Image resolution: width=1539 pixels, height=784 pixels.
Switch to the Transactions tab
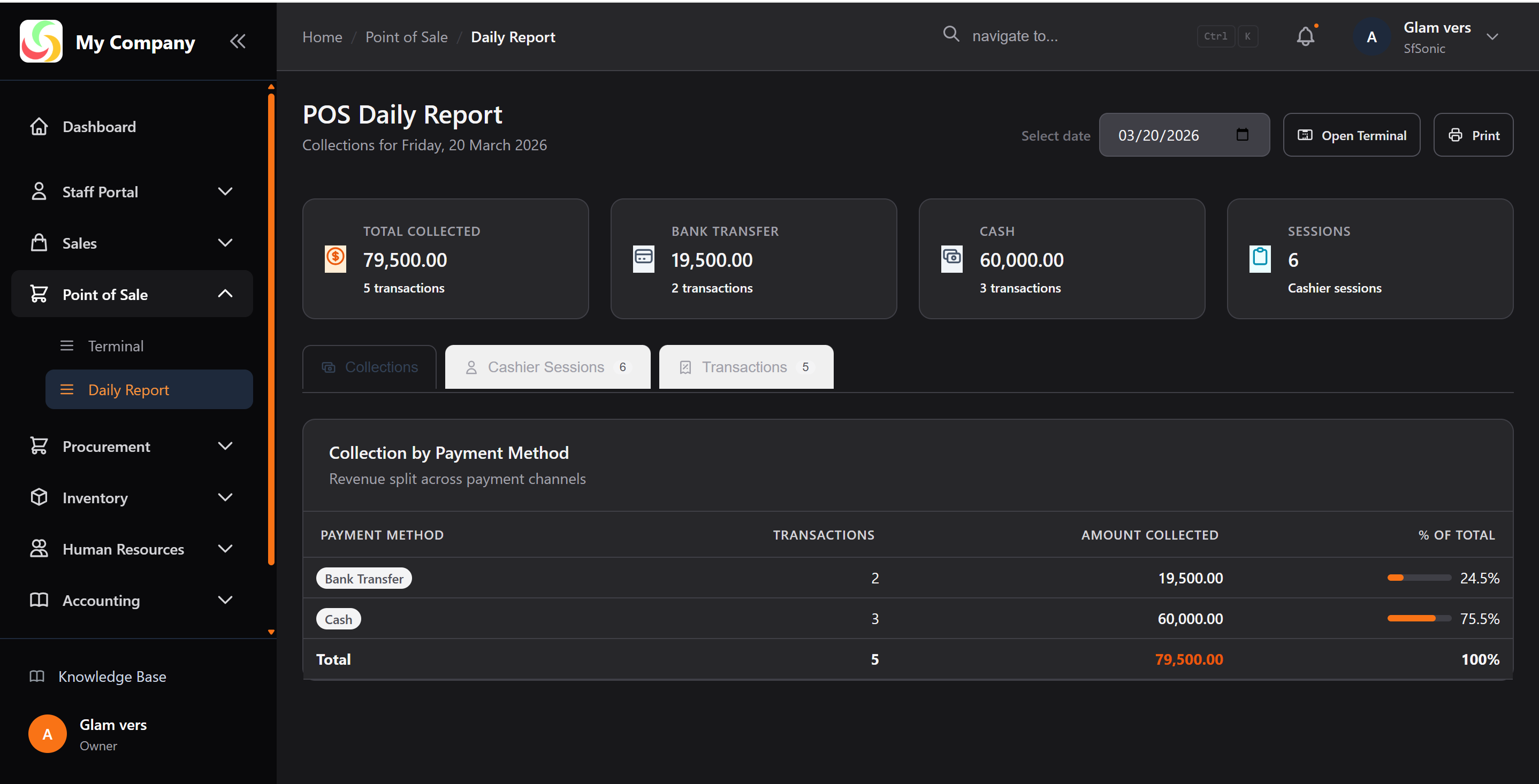(x=744, y=367)
